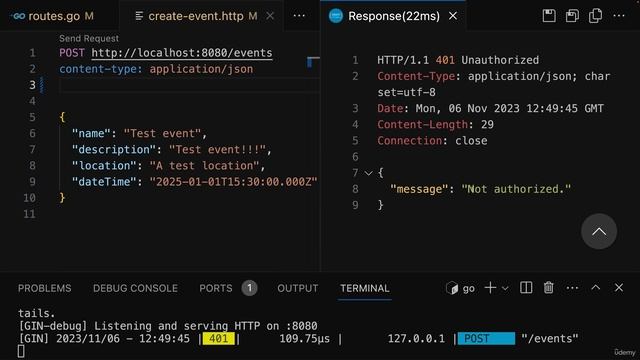The width and height of the screenshot is (640, 360).
Task: Click the ports count badge 1
Action: tap(249, 288)
